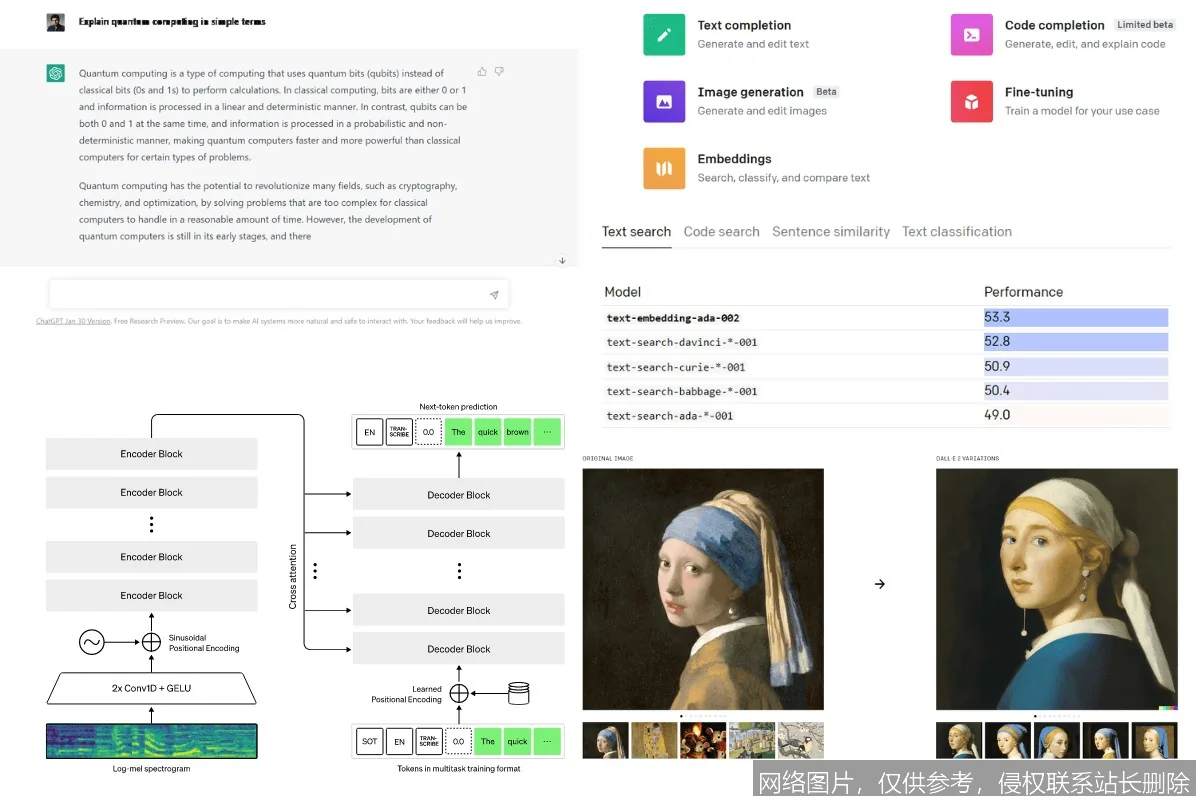Click the Limited beta badge
Image resolution: width=1200 pixels, height=800 pixels.
[1145, 25]
